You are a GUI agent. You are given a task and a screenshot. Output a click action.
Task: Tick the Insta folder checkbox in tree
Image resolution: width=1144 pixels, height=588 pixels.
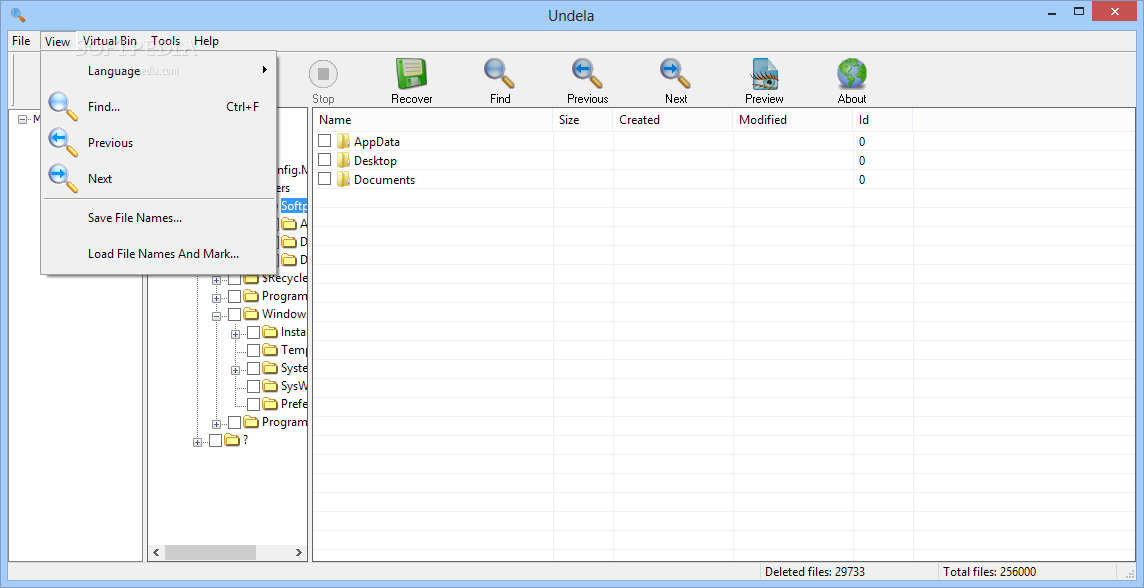click(253, 333)
